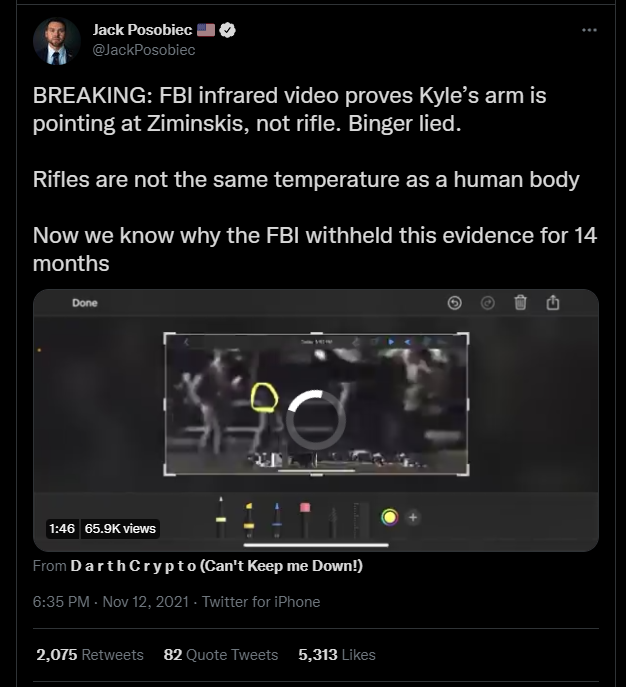Open the @JackPosobiec handle link
Screen dimensions: 626x687
point(144,50)
